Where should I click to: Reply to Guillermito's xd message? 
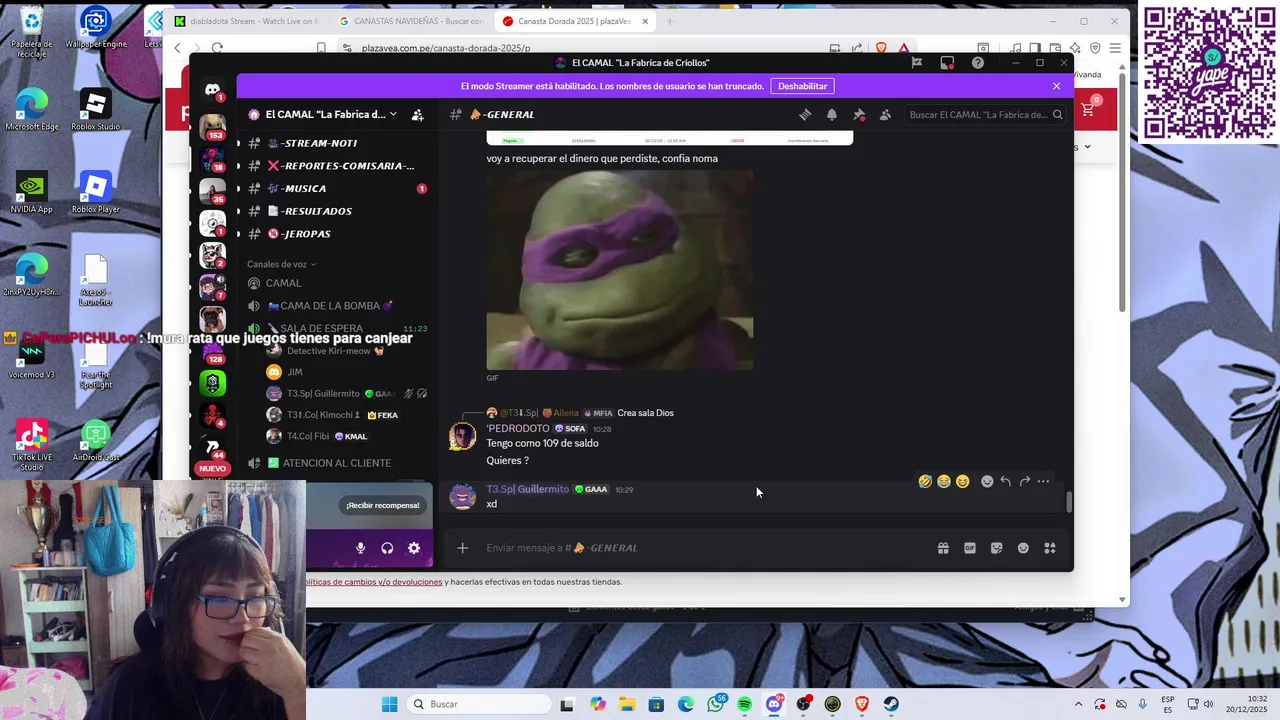[1005, 481]
